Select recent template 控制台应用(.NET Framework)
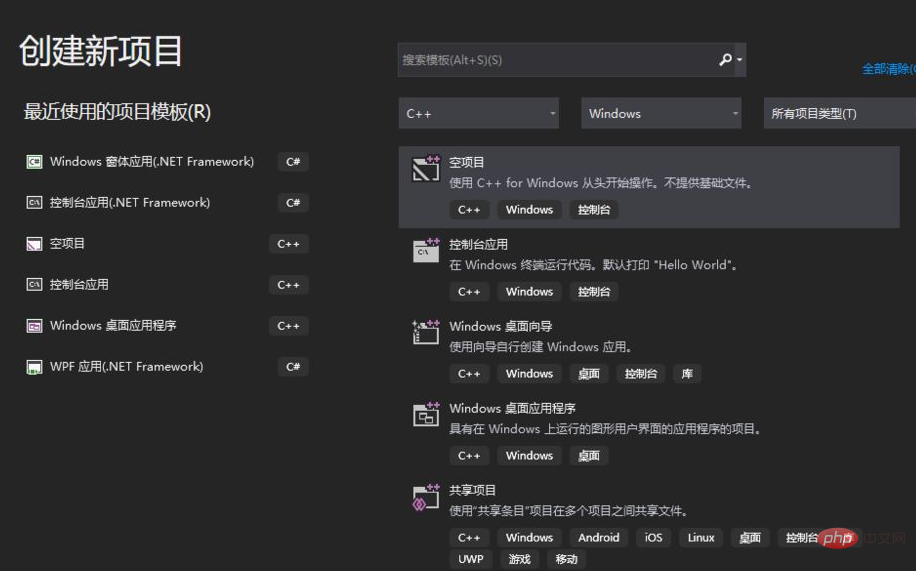The width and height of the screenshot is (916, 571). pyautogui.click(x=130, y=203)
